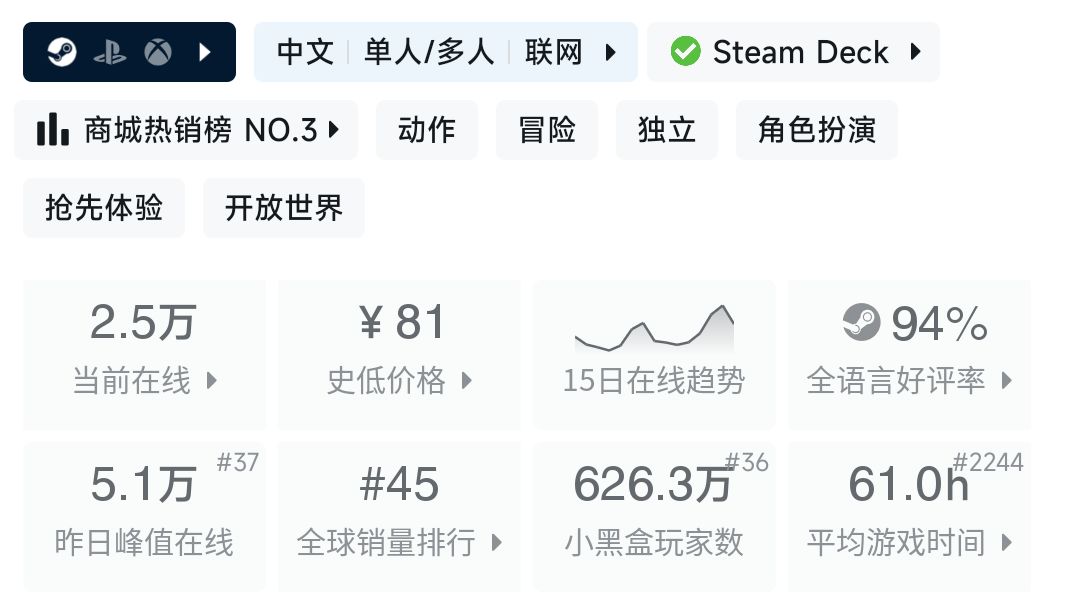Open the 全球销量排行 ranking details
Screen dimensions: 1067x598
[399, 516]
